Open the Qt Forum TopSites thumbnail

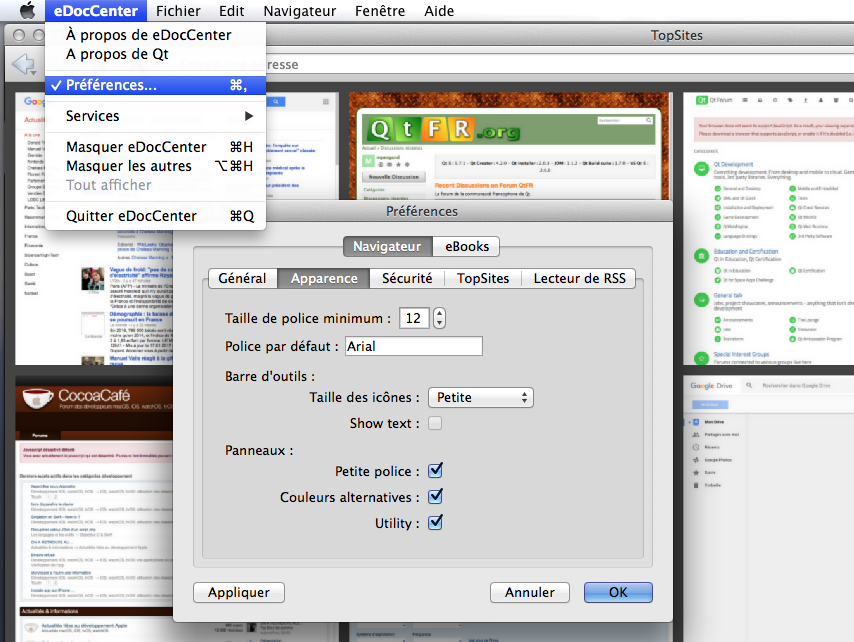768,229
